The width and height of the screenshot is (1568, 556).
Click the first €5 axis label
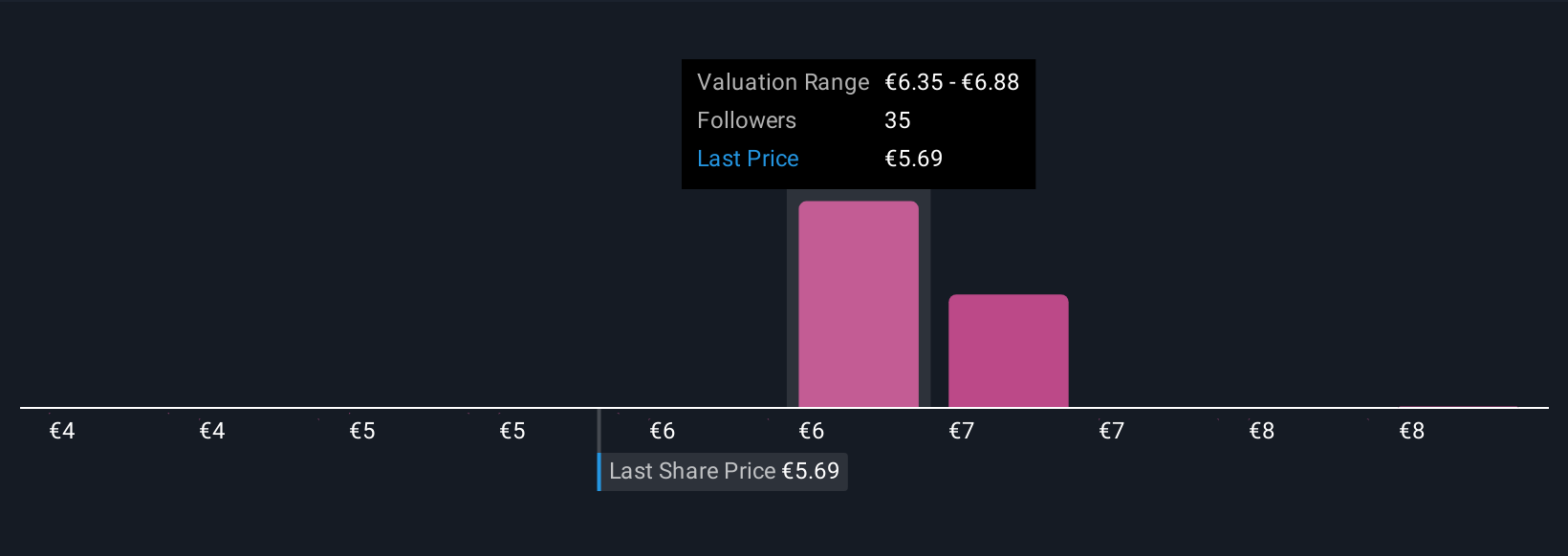pos(362,431)
